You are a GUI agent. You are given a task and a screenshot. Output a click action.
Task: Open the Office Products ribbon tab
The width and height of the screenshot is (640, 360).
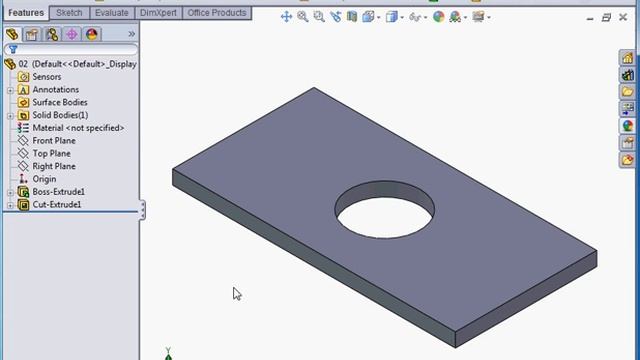217,13
